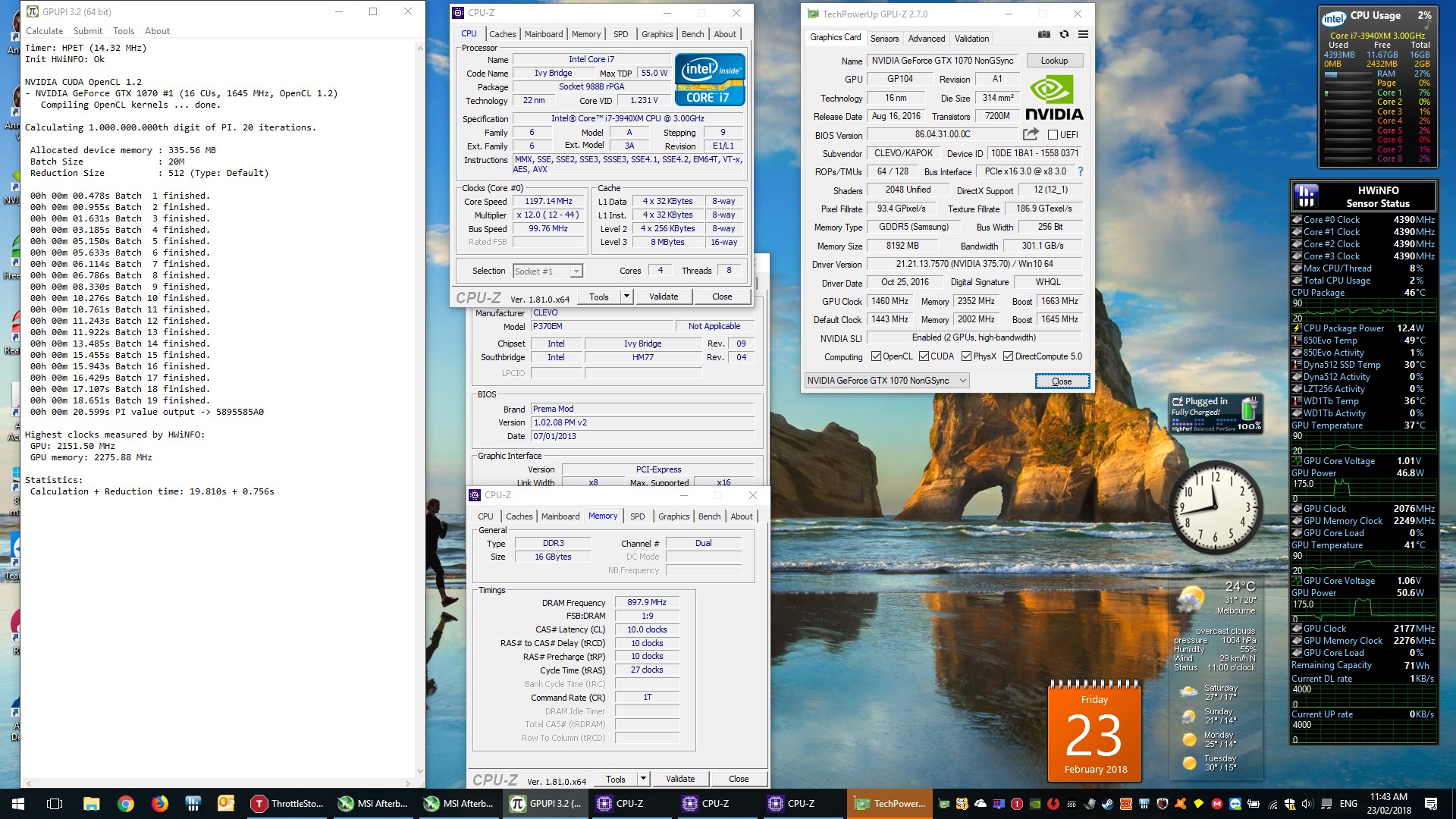Open the Steam tray icon
Viewport: 1456px width, 819px height.
click(1108, 804)
